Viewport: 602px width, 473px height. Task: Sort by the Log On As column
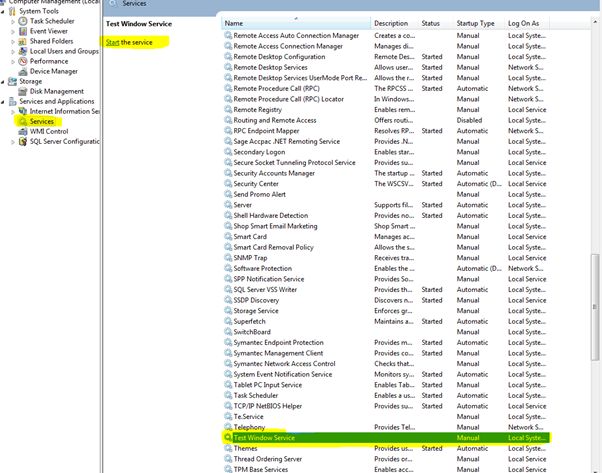528,23
